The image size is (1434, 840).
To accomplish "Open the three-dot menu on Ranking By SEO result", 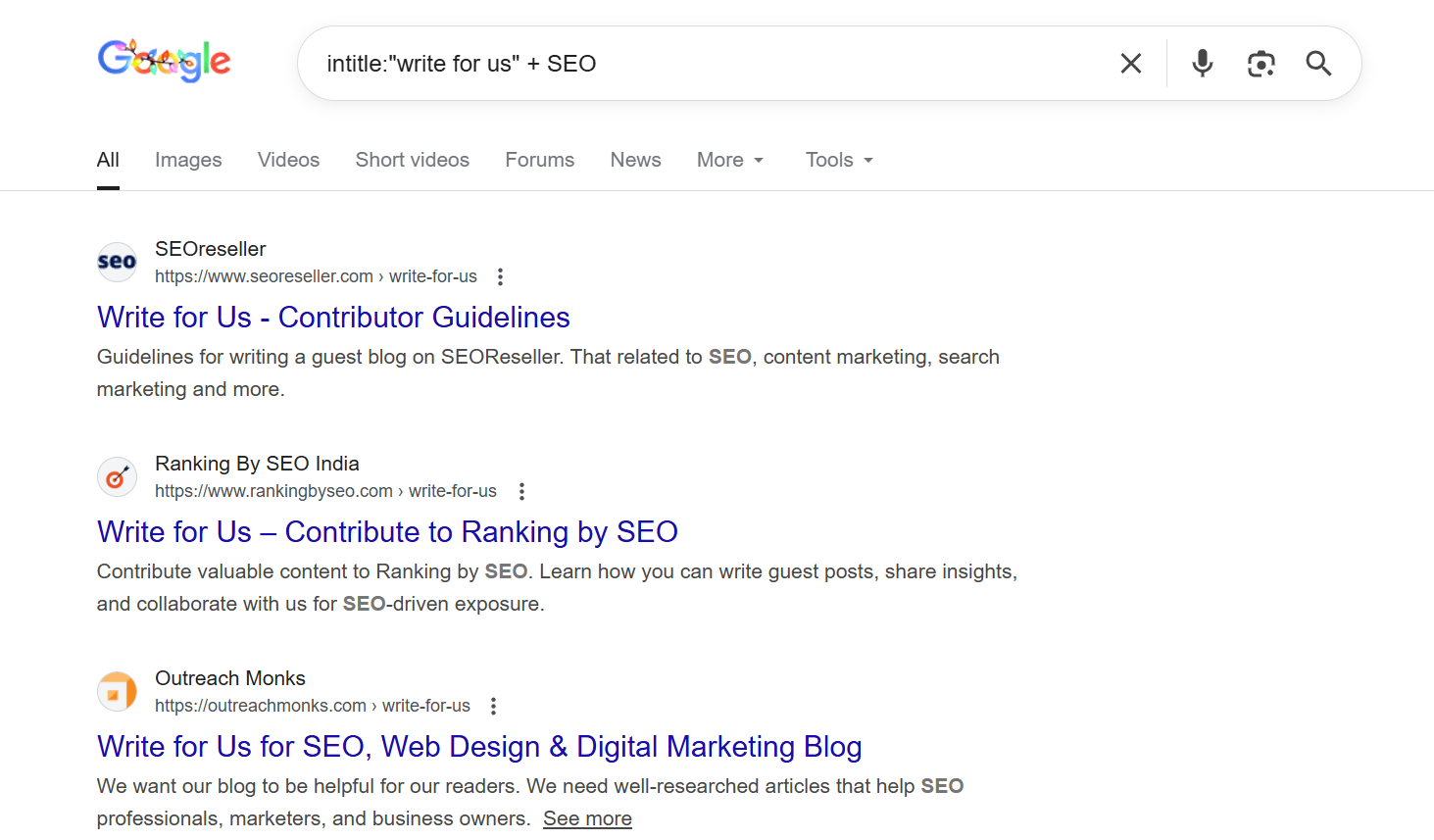I will (521, 491).
